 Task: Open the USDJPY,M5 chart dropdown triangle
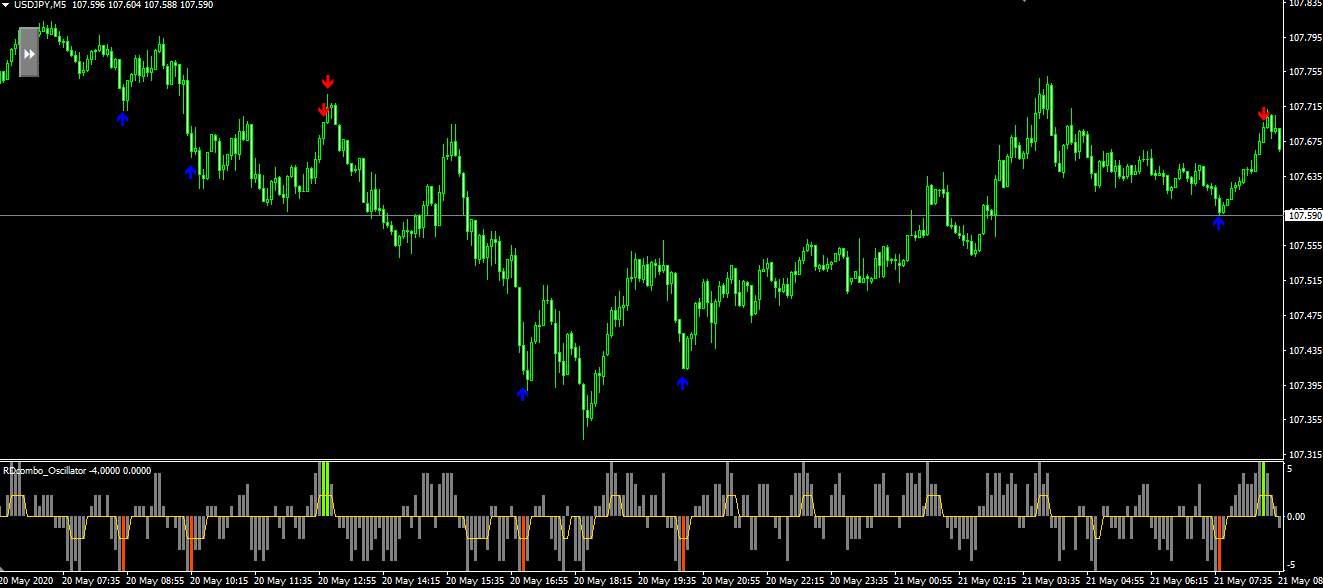tap(6, 6)
